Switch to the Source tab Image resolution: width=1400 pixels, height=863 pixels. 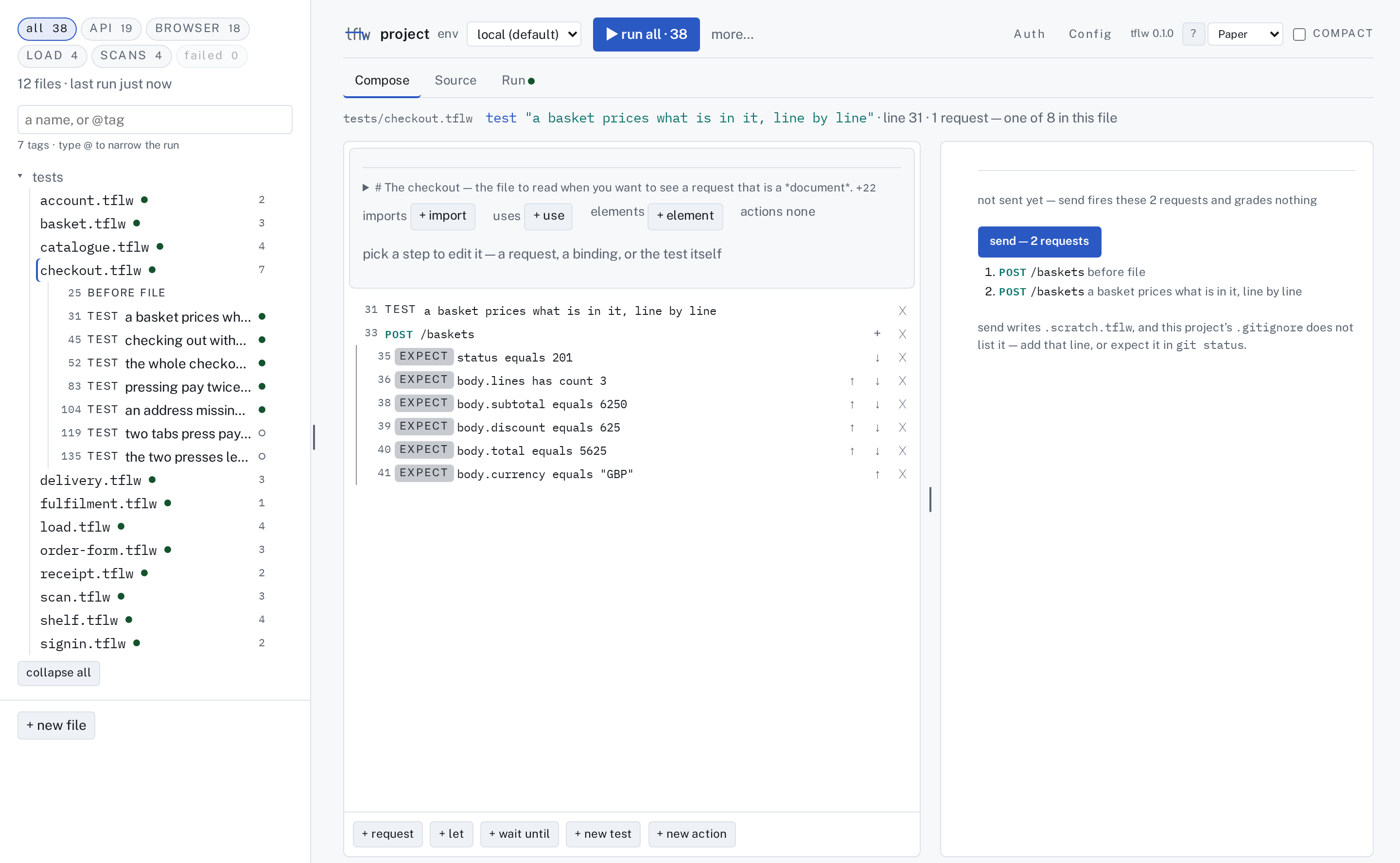455,81
